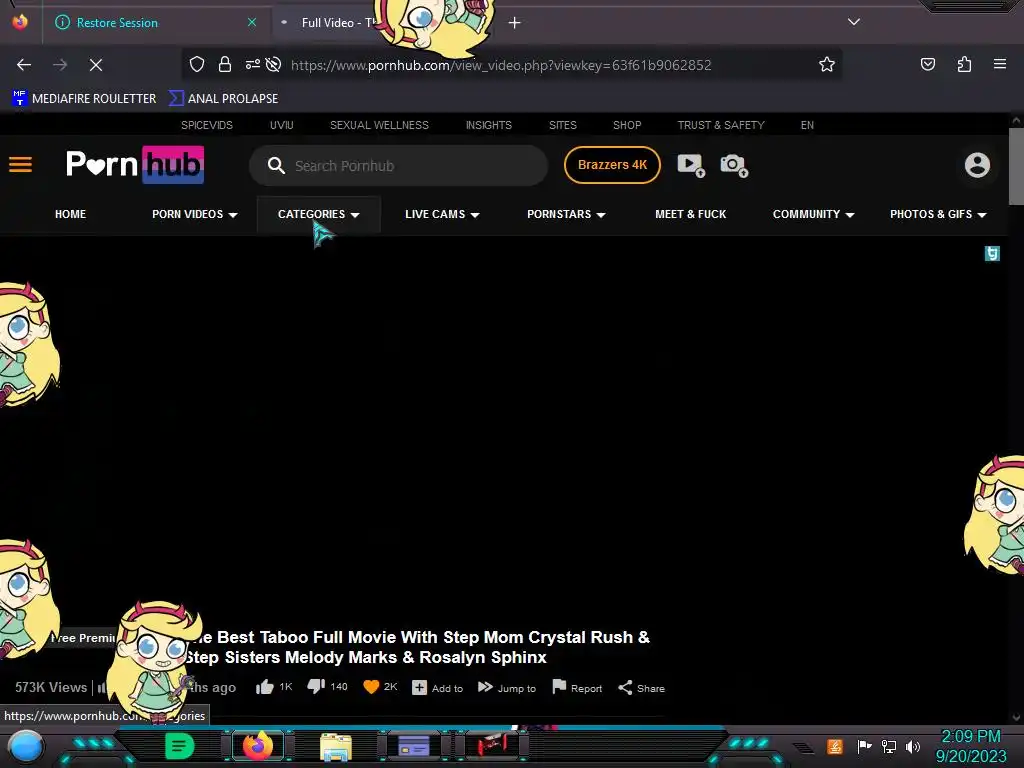Bookmark this page with the star

coord(827,64)
